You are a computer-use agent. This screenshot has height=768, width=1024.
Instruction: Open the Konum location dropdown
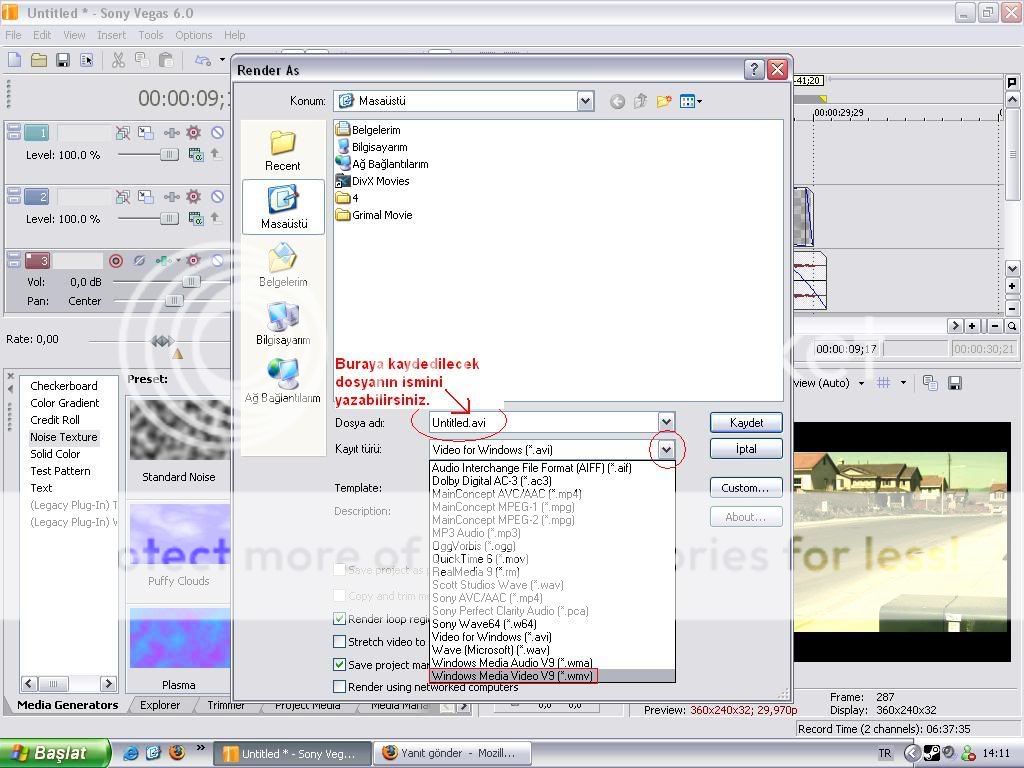coord(585,101)
